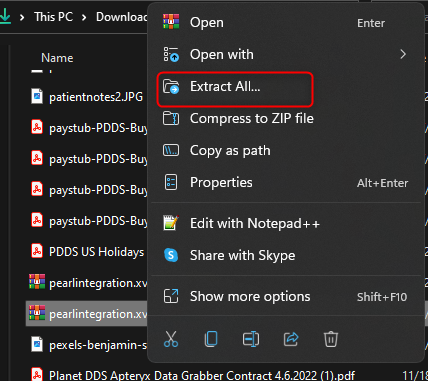Click the green Downloads arrow icon

tap(5, 16)
